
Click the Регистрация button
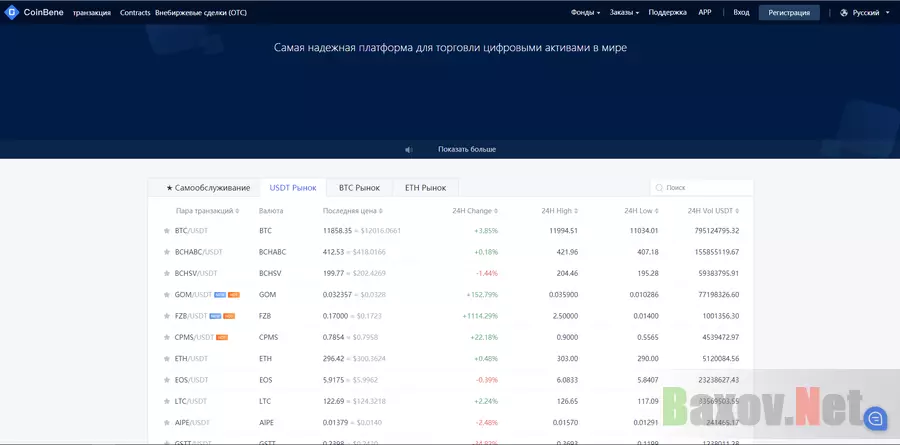pyautogui.click(x=789, y=13)
